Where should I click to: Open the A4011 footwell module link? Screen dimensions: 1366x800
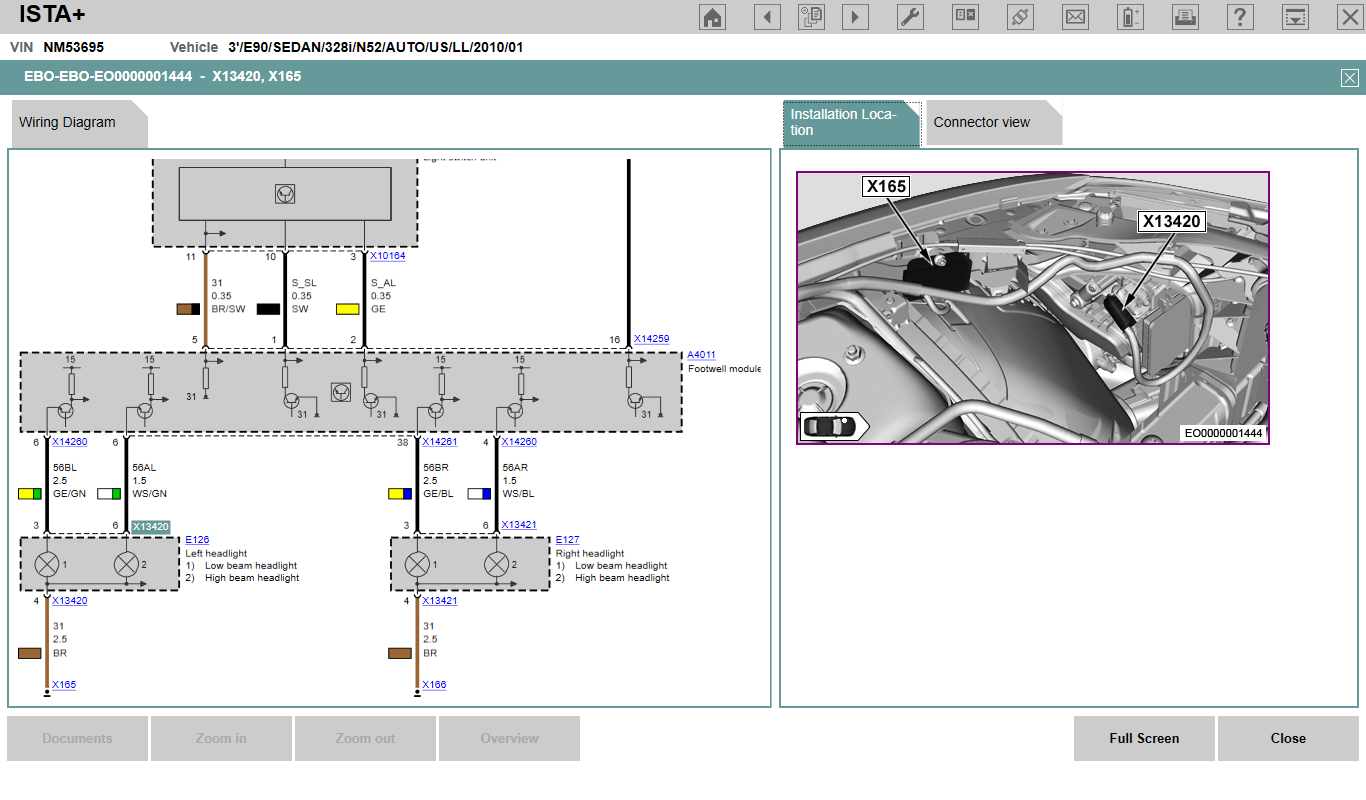[701, 355]
